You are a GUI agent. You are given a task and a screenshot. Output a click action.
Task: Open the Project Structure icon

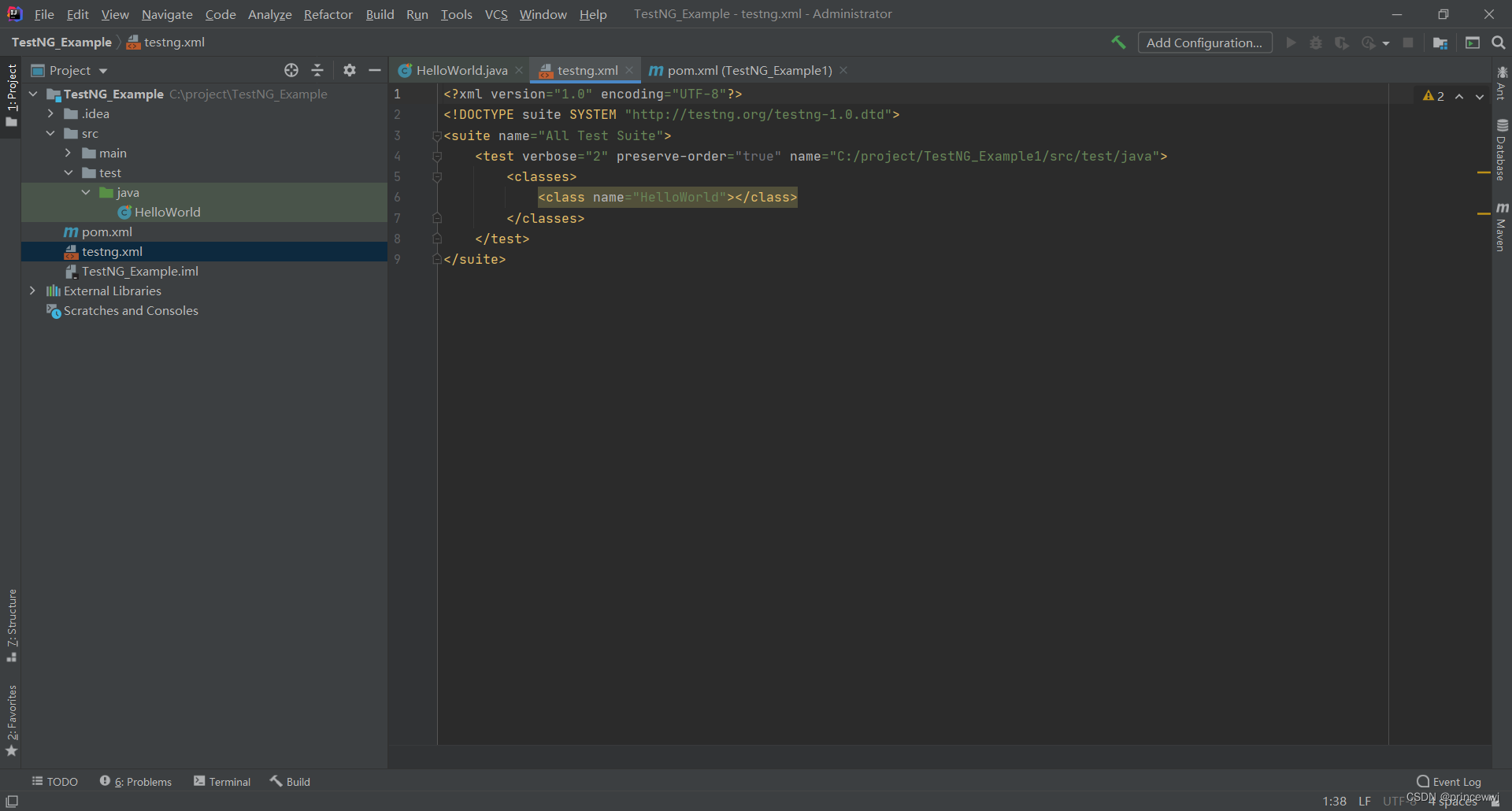[x=1440, y=43]
